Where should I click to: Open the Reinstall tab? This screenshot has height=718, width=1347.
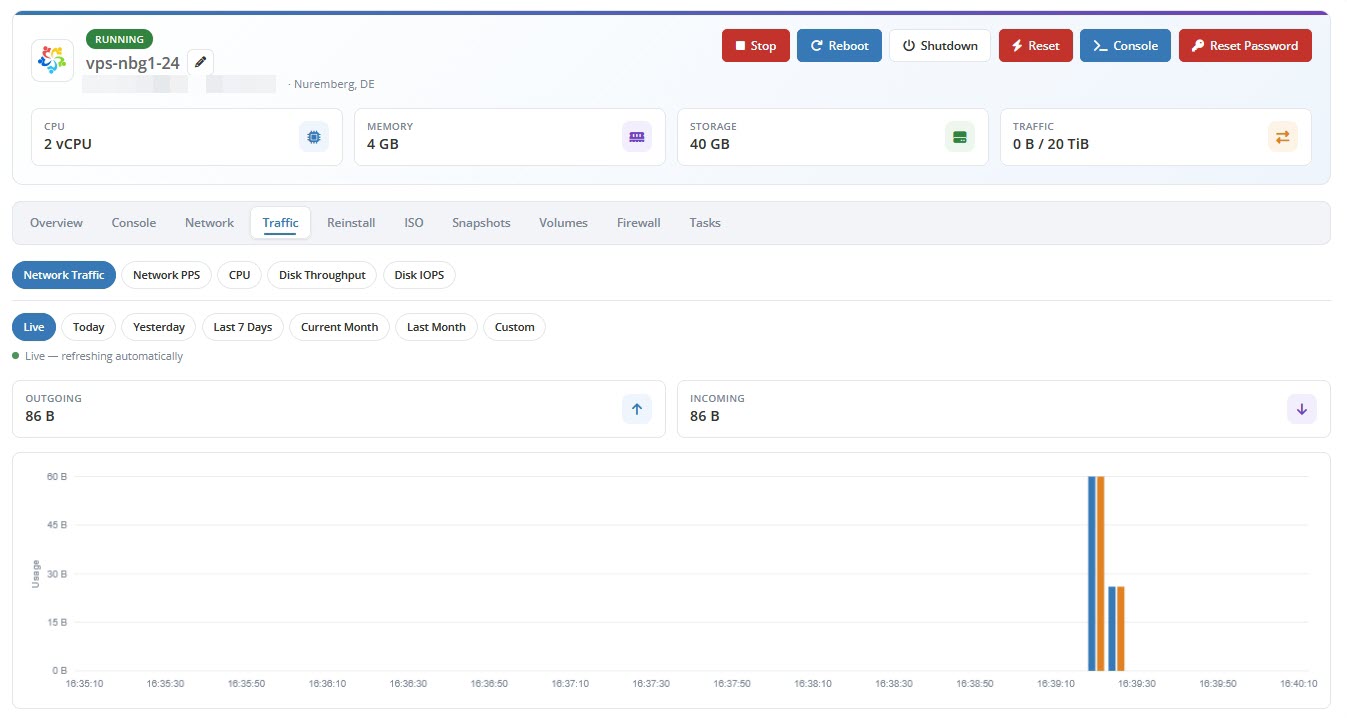tap(351, 223)
